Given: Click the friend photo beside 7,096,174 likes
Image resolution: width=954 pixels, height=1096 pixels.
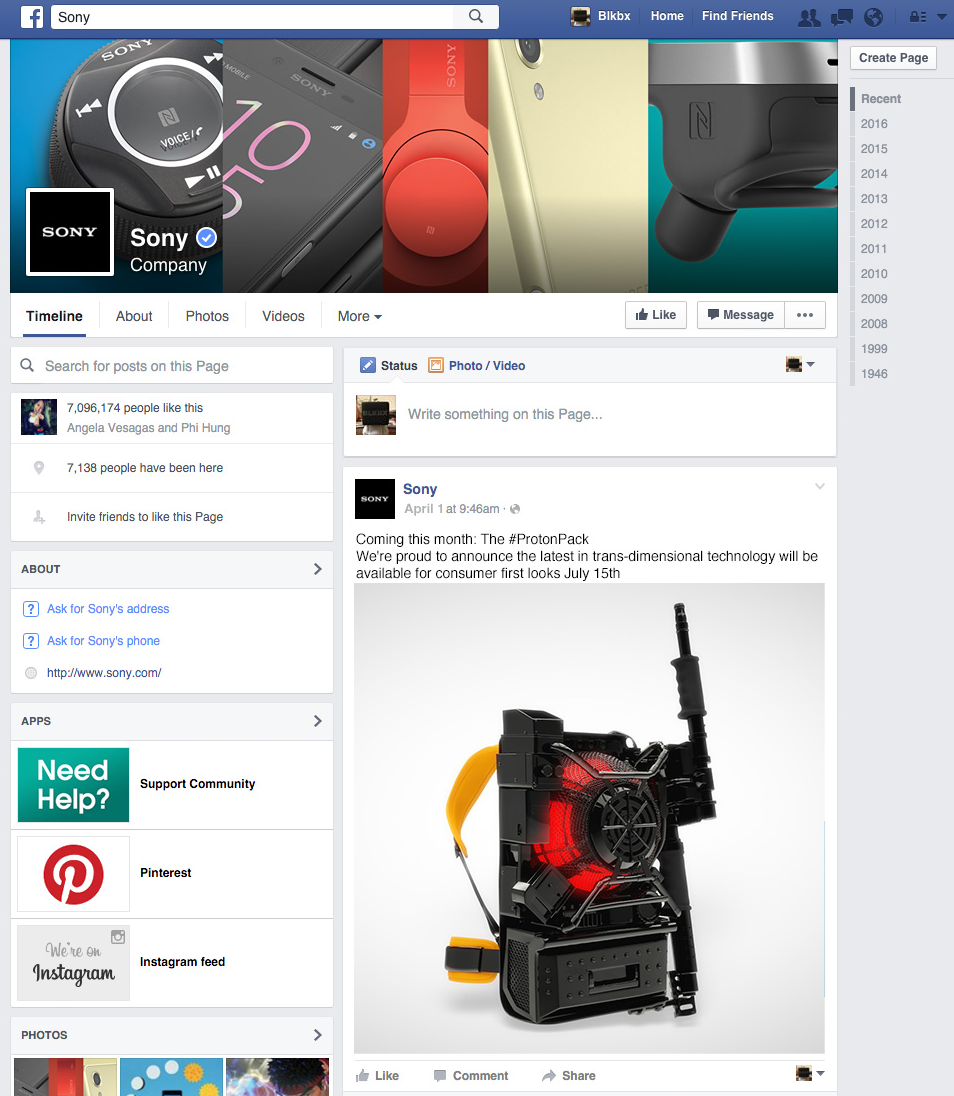Looking at the screenshot, I should 39,417.
